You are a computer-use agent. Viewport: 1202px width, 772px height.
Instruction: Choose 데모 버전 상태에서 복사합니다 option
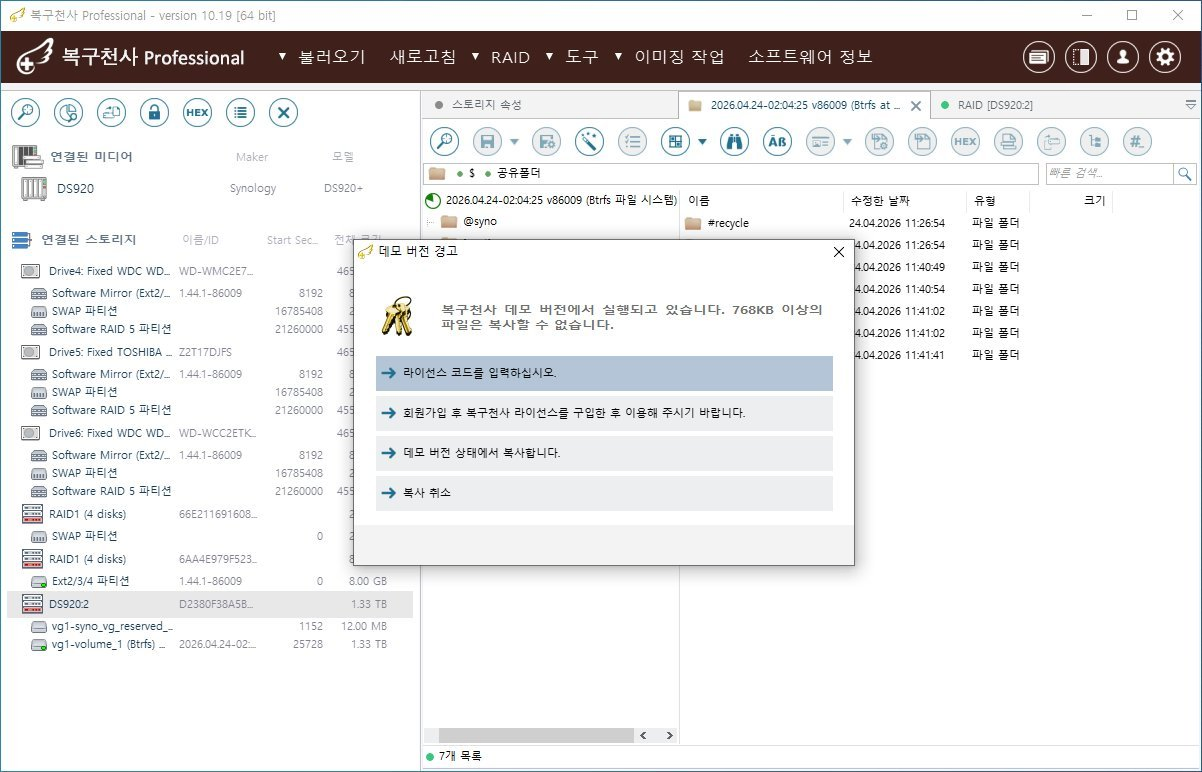[x=604, y=453]
